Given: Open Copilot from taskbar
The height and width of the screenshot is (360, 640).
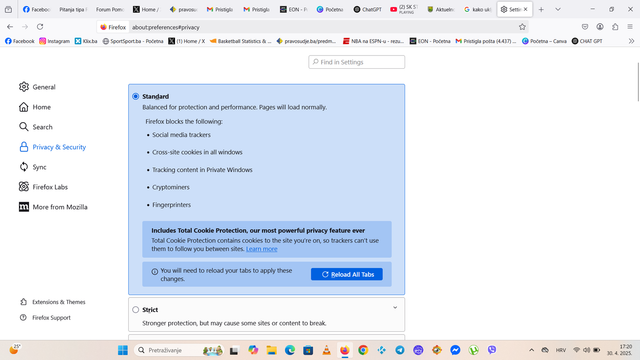Looking at the screenshot, I should click(253, 350).
